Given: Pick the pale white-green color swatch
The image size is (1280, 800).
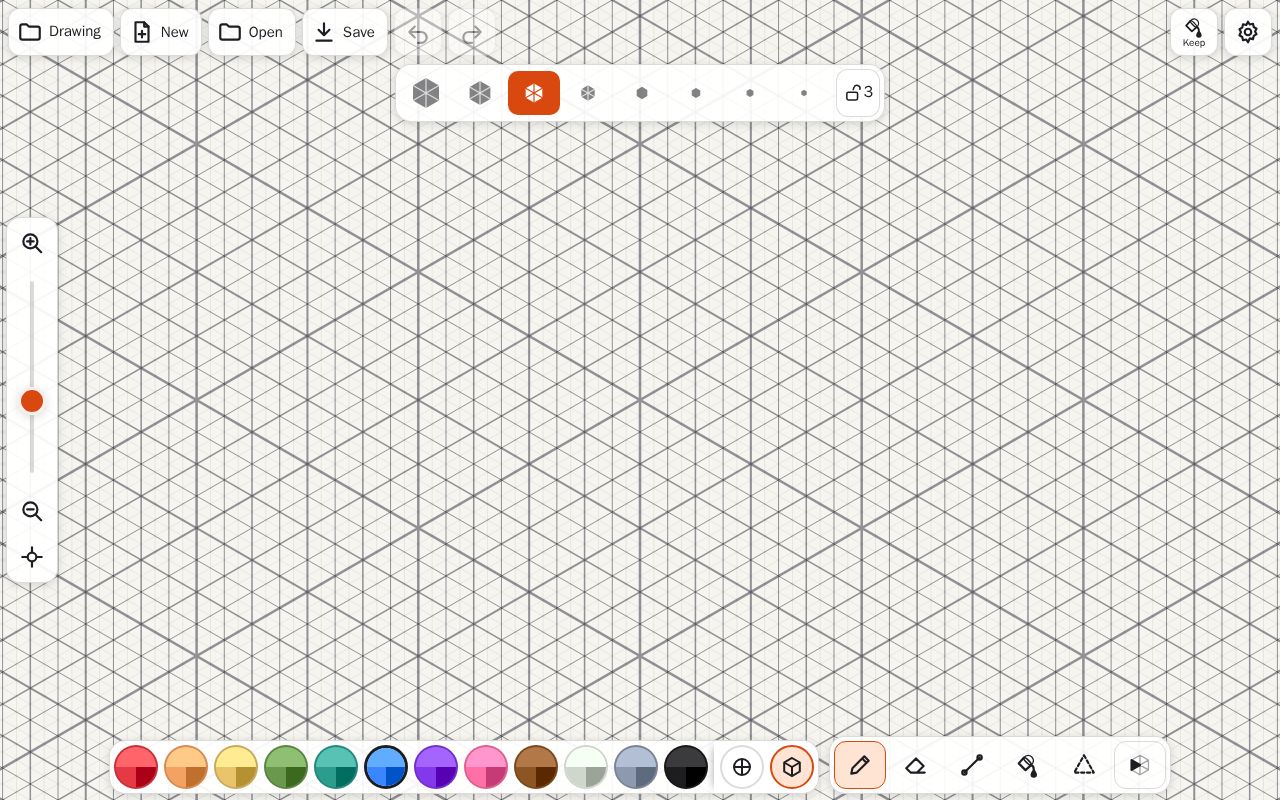Looking at the screenshot, I should click(586, 767).
